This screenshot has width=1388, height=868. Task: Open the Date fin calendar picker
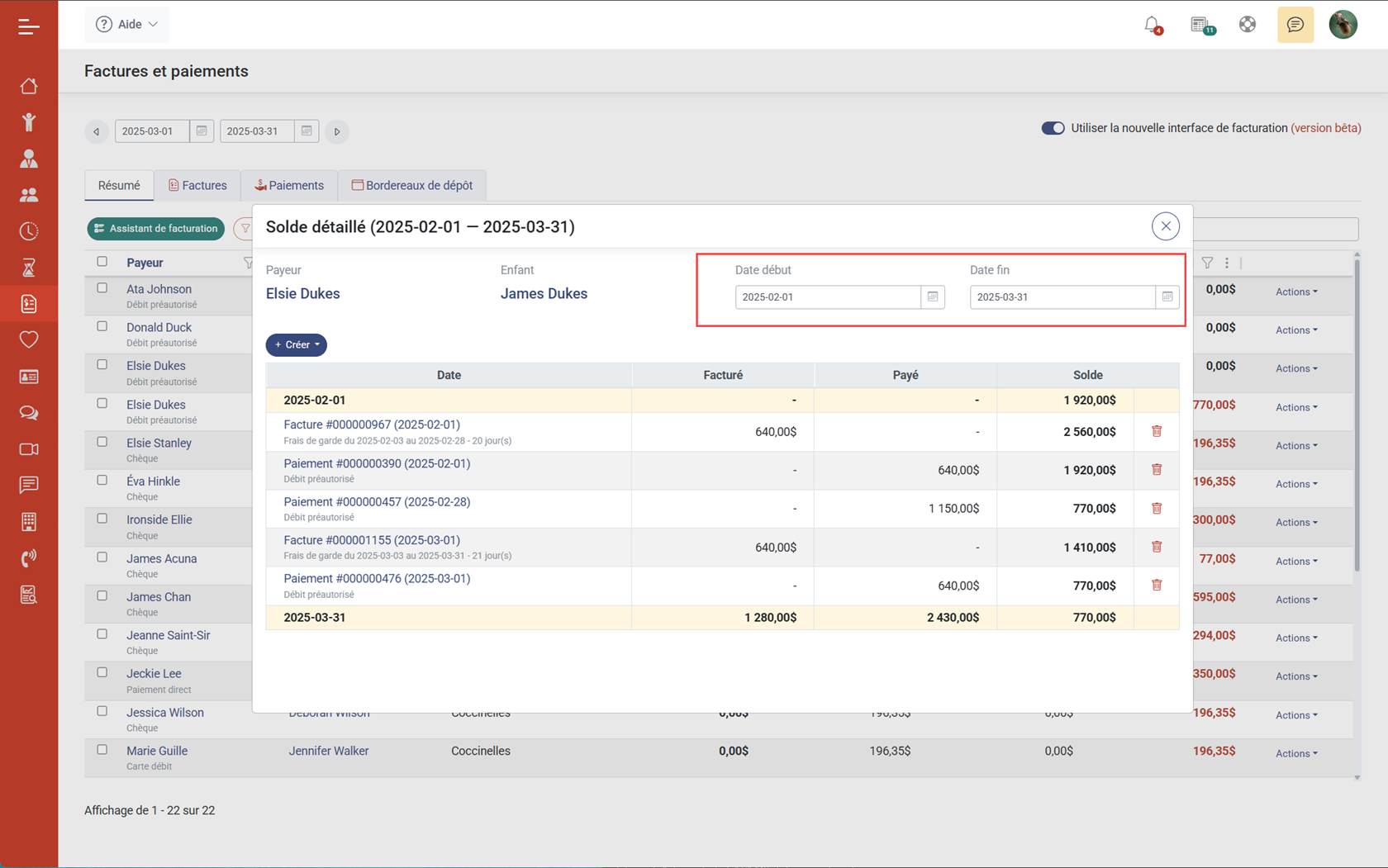1167,297
